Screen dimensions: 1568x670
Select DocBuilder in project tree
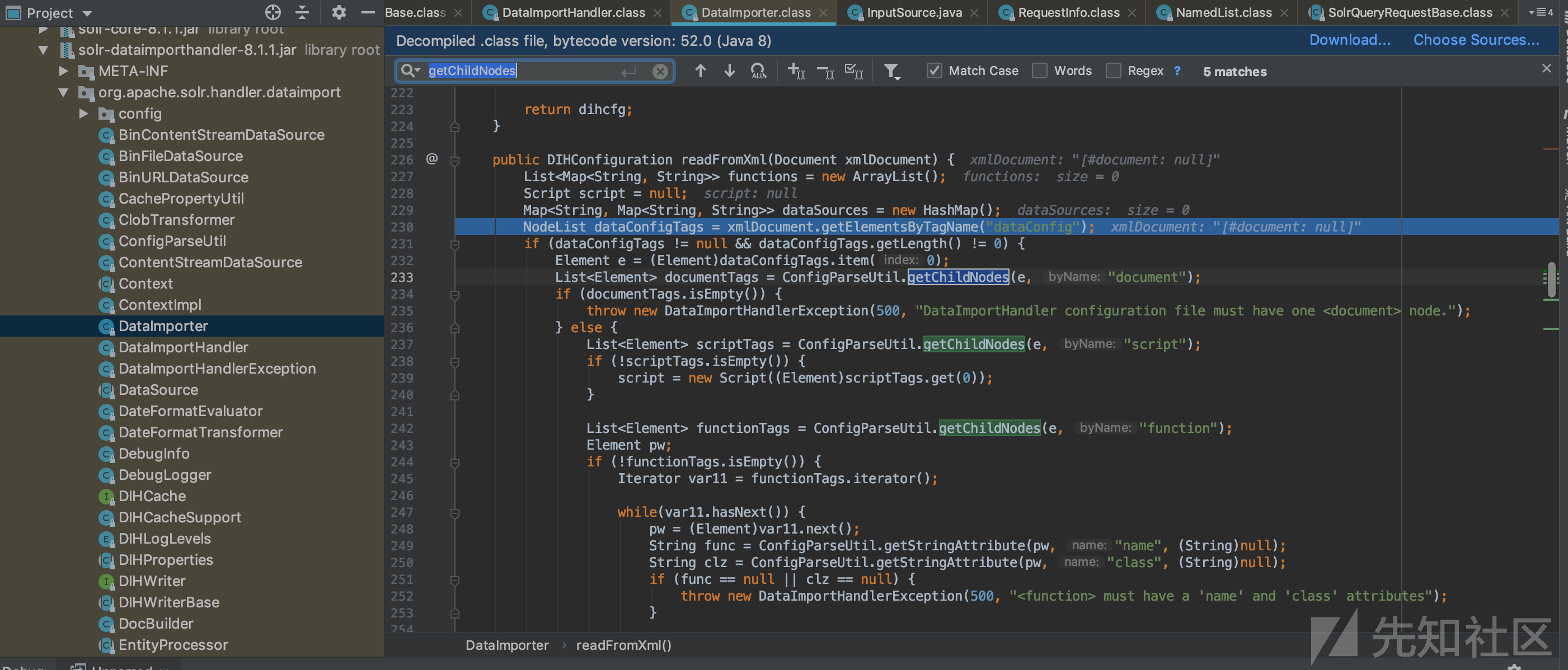pos(156,624)
